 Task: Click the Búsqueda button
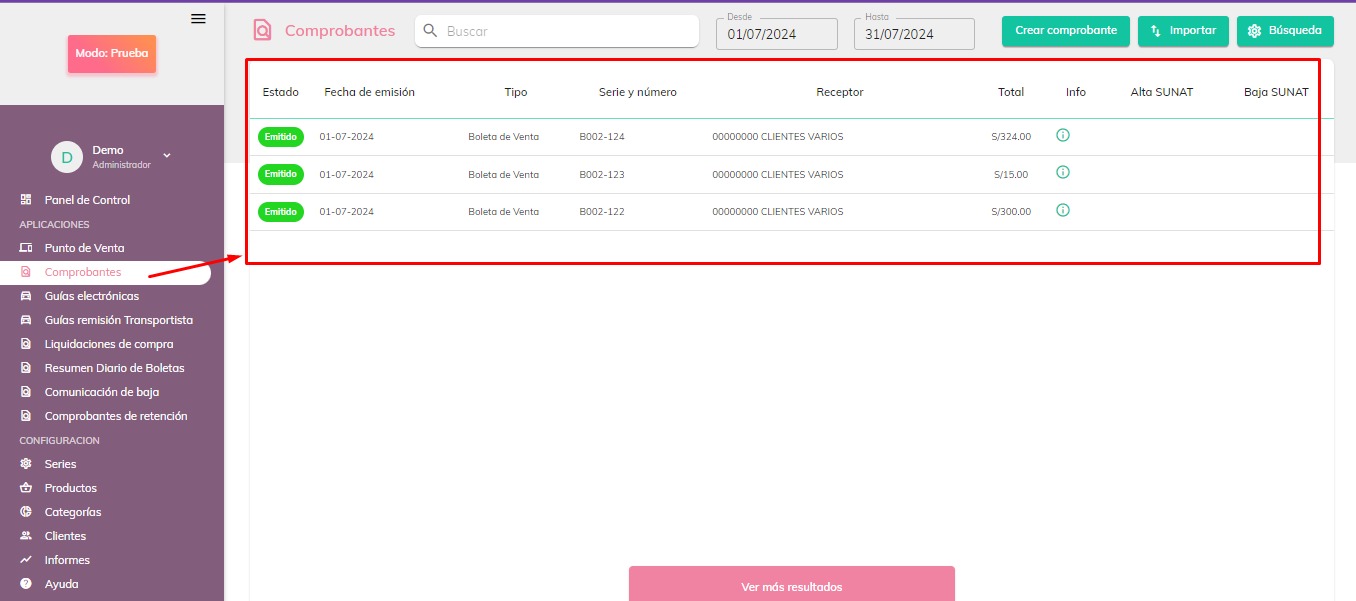point(1284,31)
